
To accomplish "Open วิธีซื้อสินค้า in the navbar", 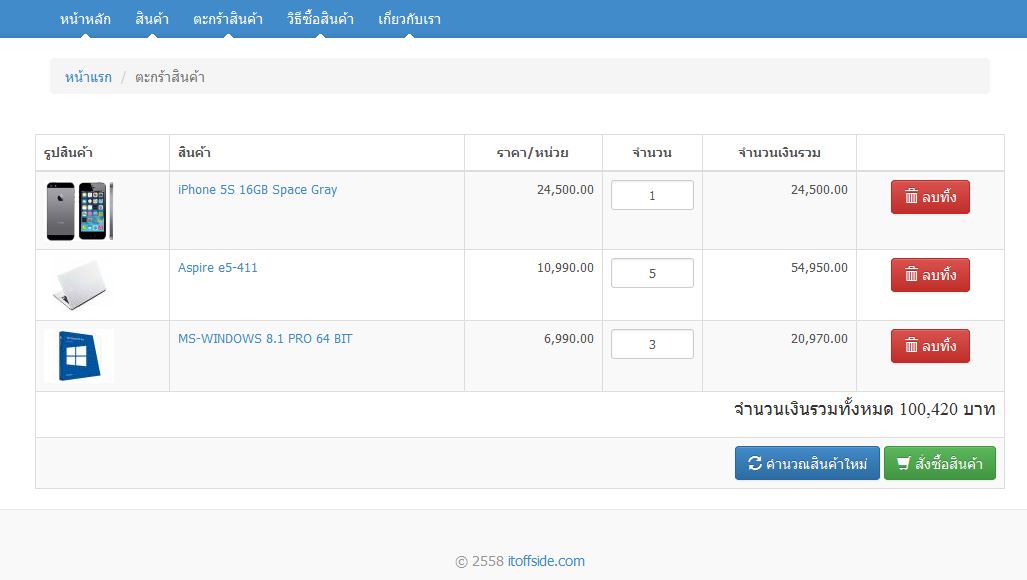I will tap(320, 19).
